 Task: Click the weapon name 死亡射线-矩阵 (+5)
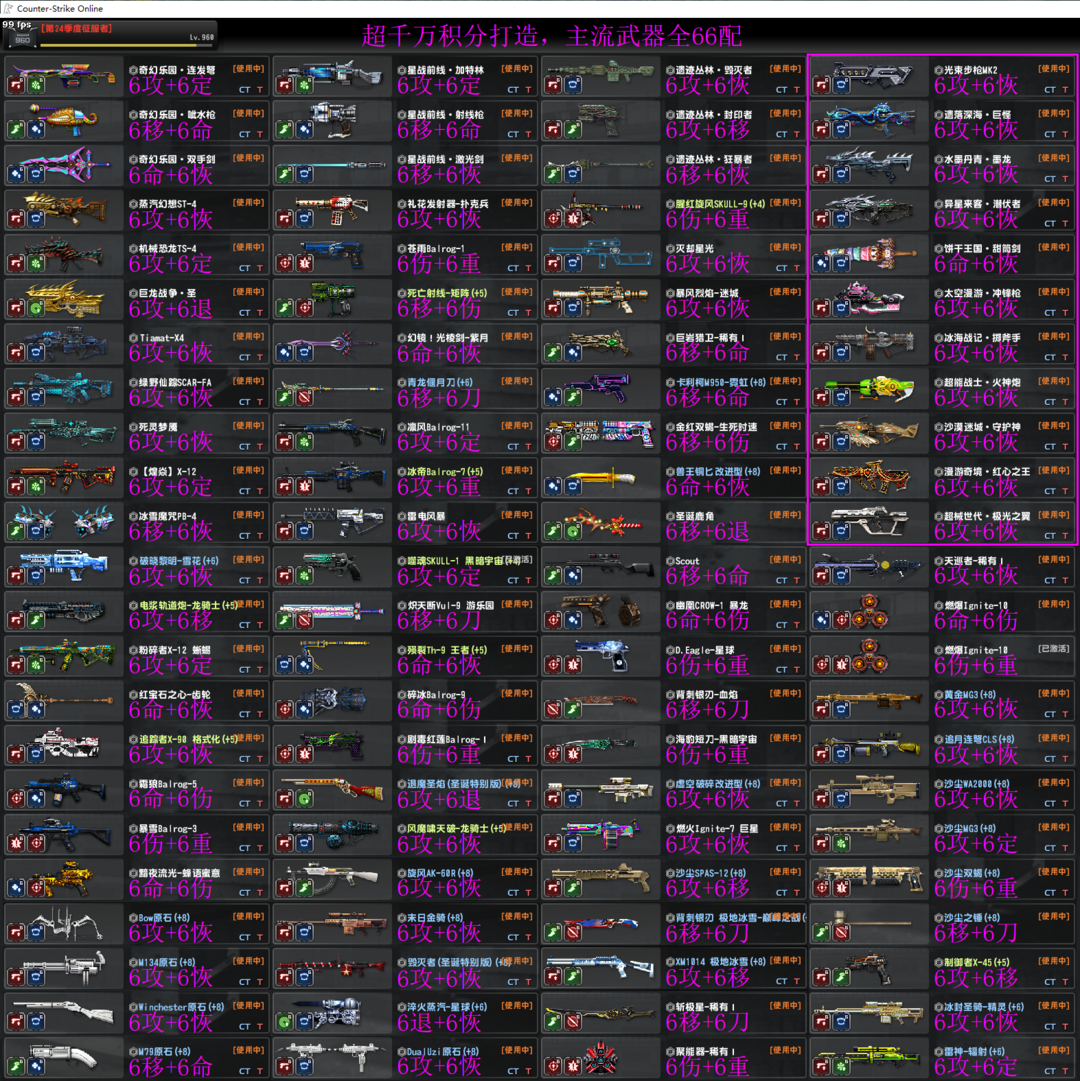click(x=447, y=293)
